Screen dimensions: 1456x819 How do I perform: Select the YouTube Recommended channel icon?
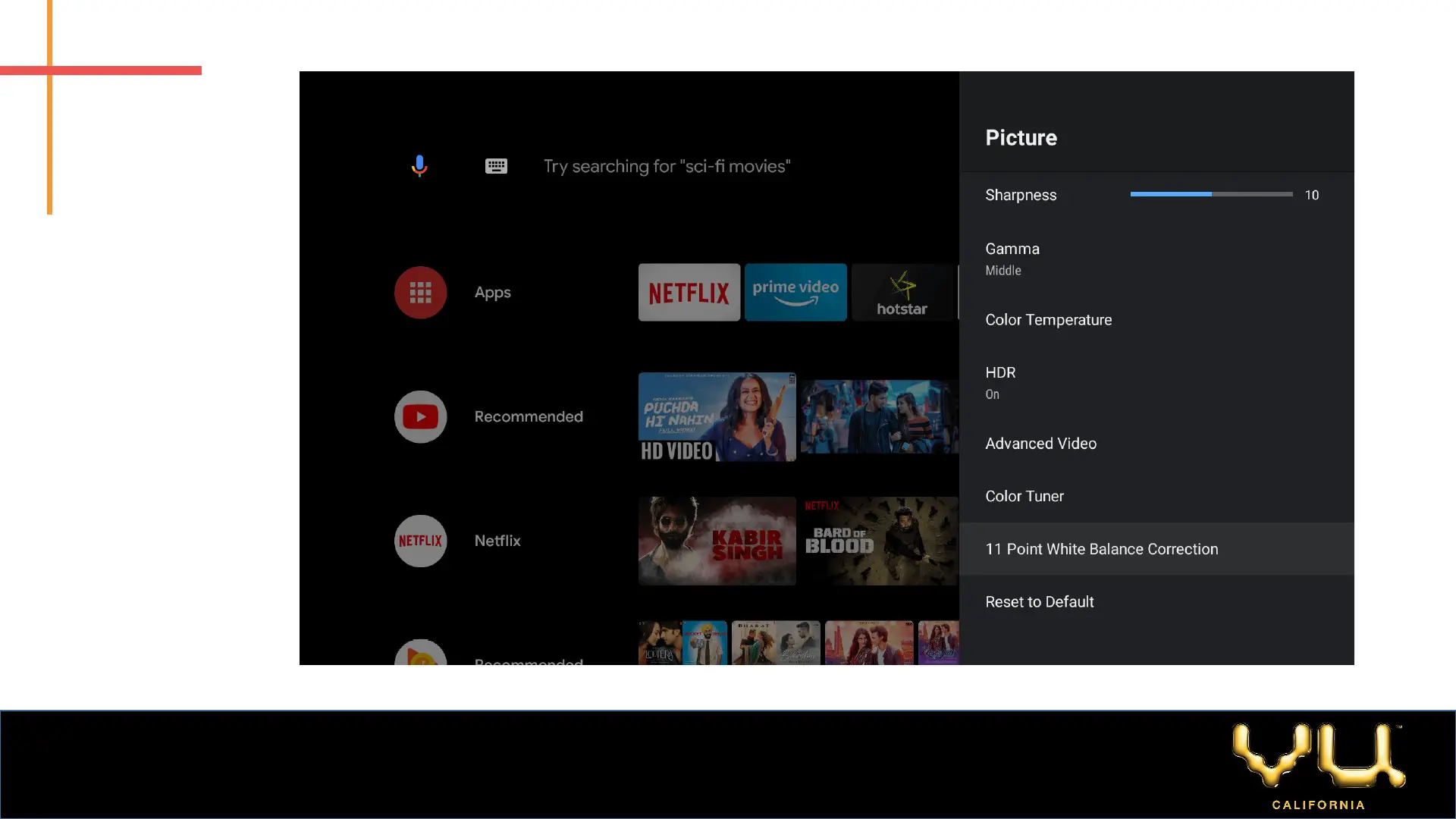[420, 416]
